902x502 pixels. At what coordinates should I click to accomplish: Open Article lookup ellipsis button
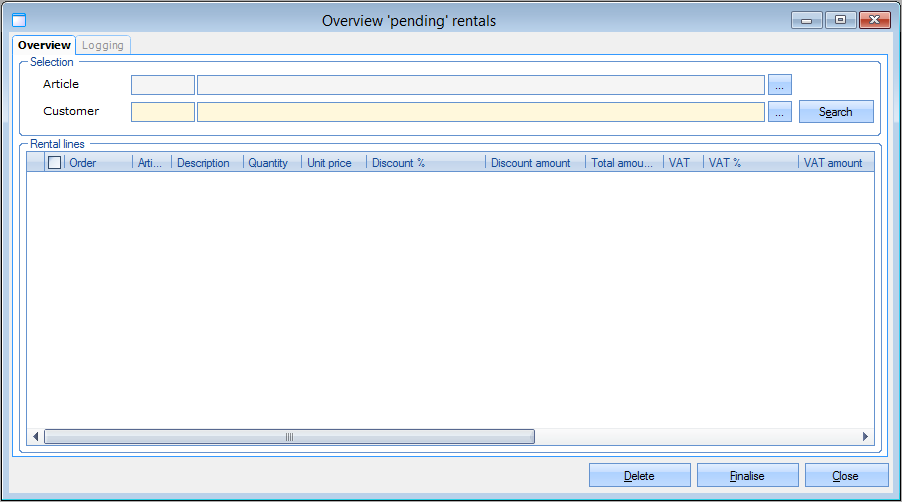(779, 85)
